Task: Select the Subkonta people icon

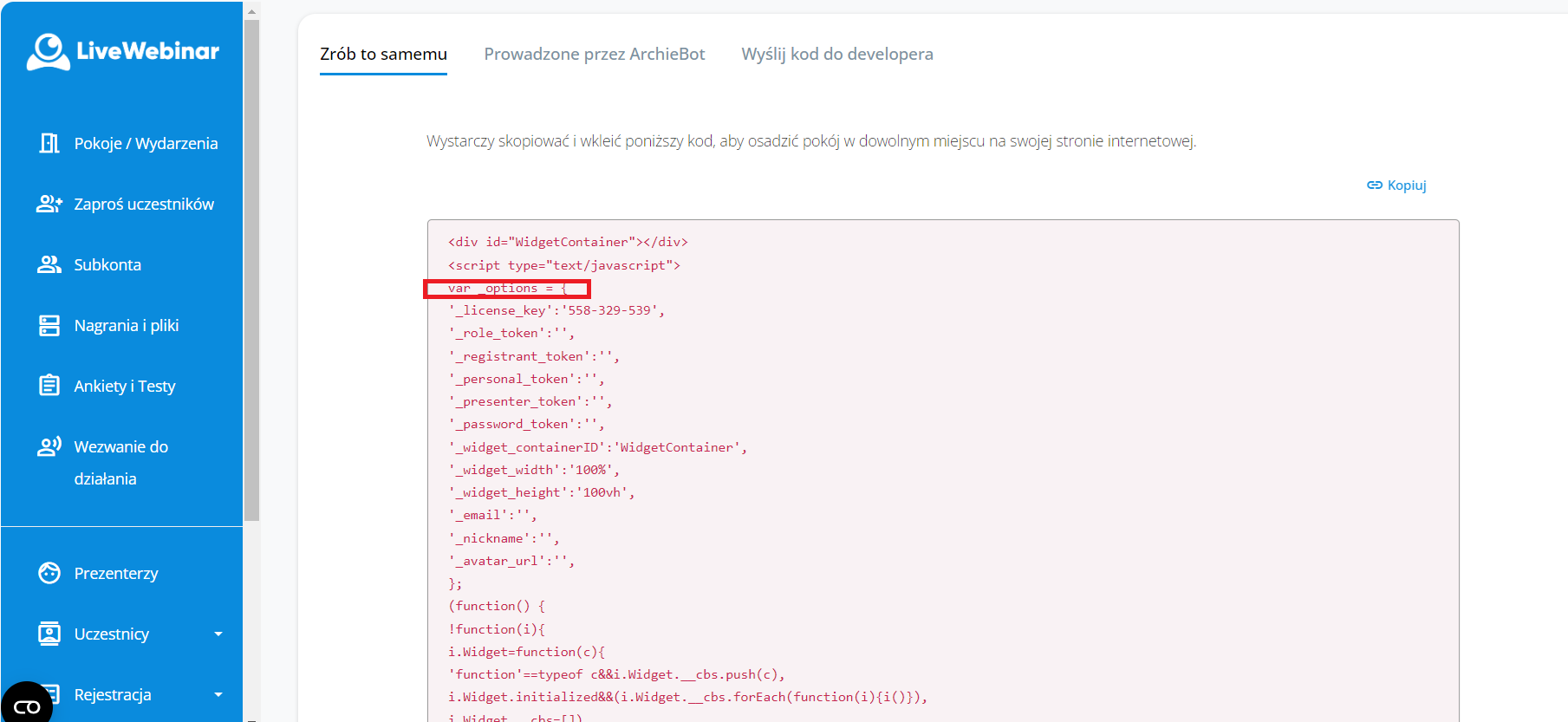Action: point(49,264)
